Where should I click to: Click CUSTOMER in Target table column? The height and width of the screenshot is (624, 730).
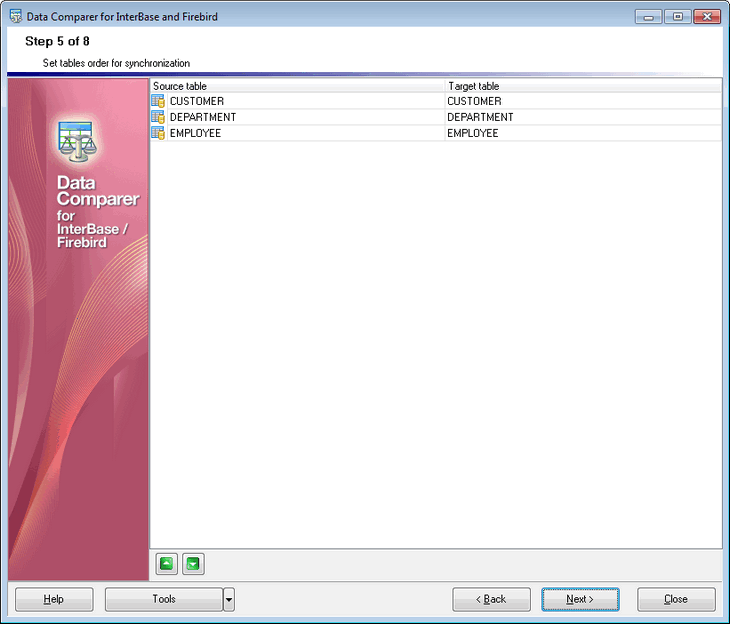(x=474, y=101)
